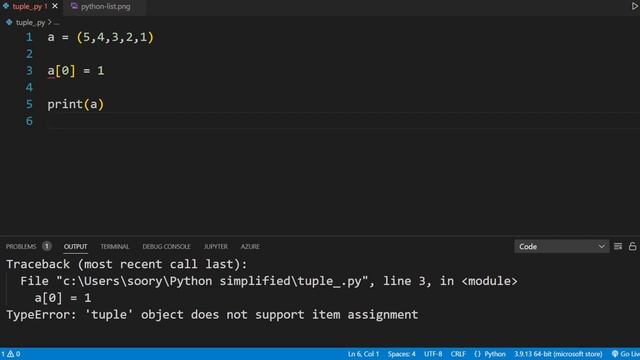Image resolution: width=640 pixels, height=360 pixels.
Task: Toggle output scroll lock icon
Action: point(632,246)
